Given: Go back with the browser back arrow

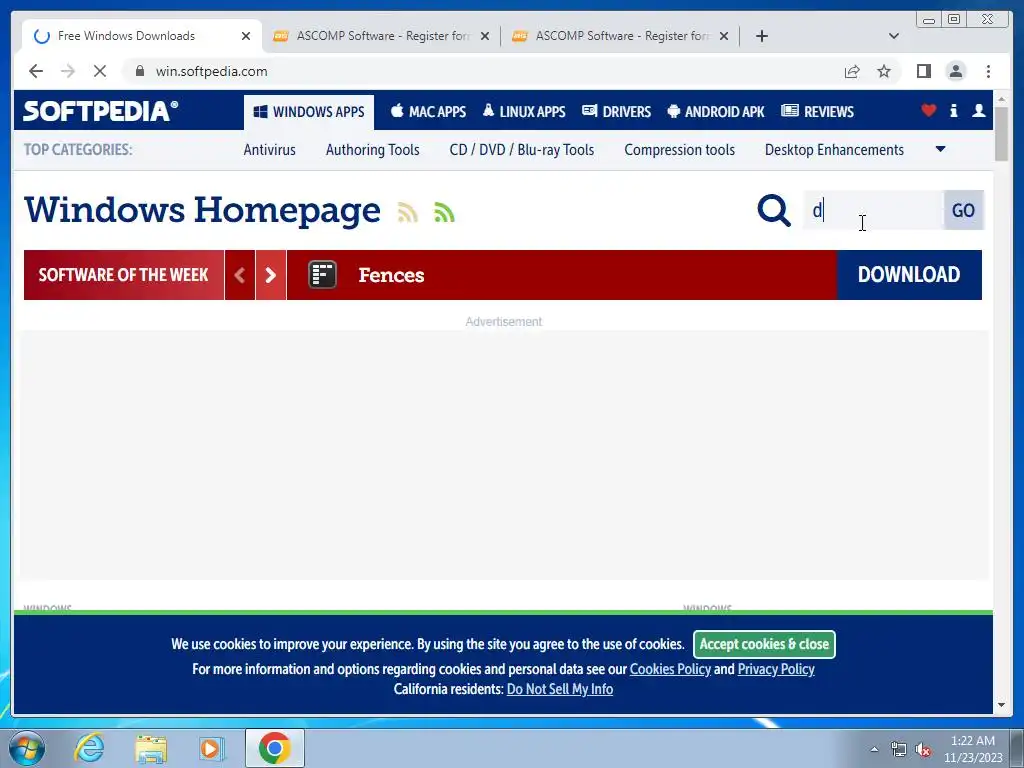Looking at the screenshot, I should (36, 71).
